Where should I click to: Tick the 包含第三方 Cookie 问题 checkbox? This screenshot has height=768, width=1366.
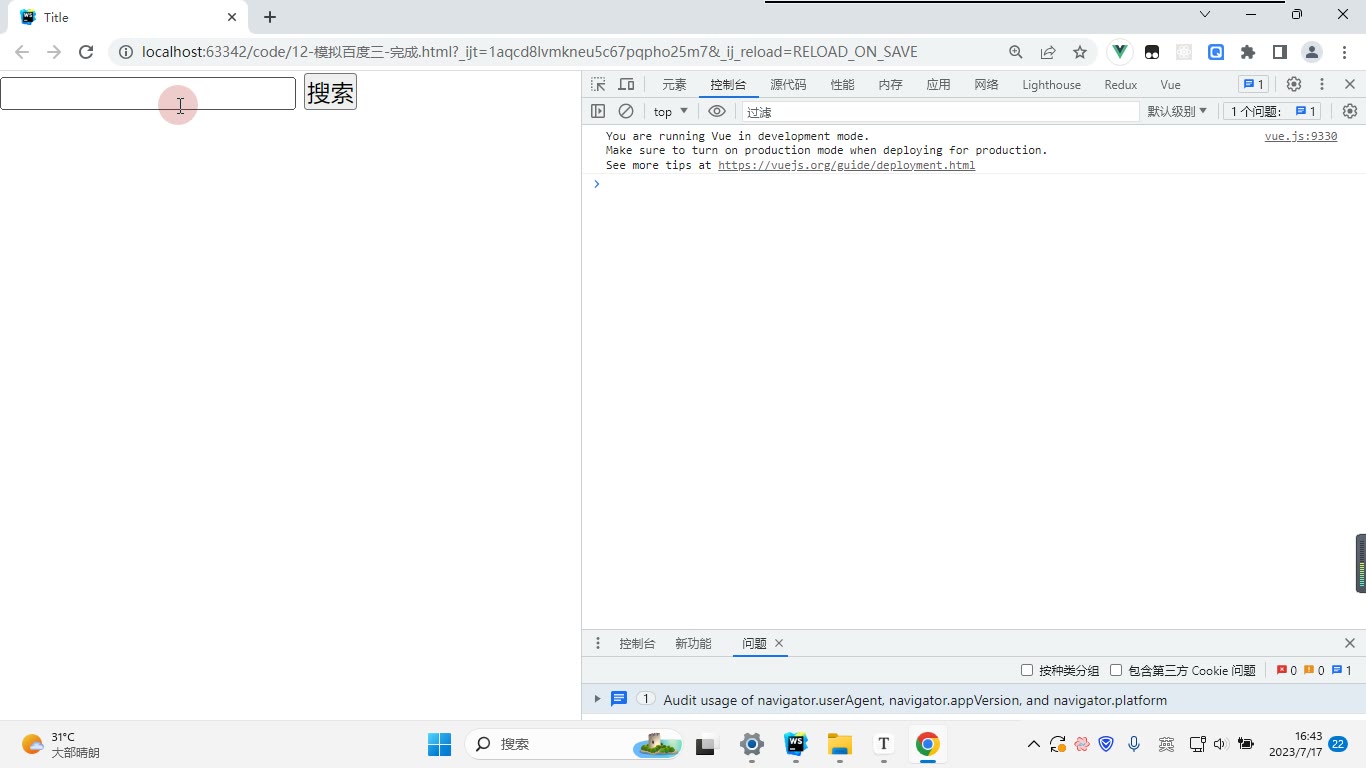[1116, 670]
